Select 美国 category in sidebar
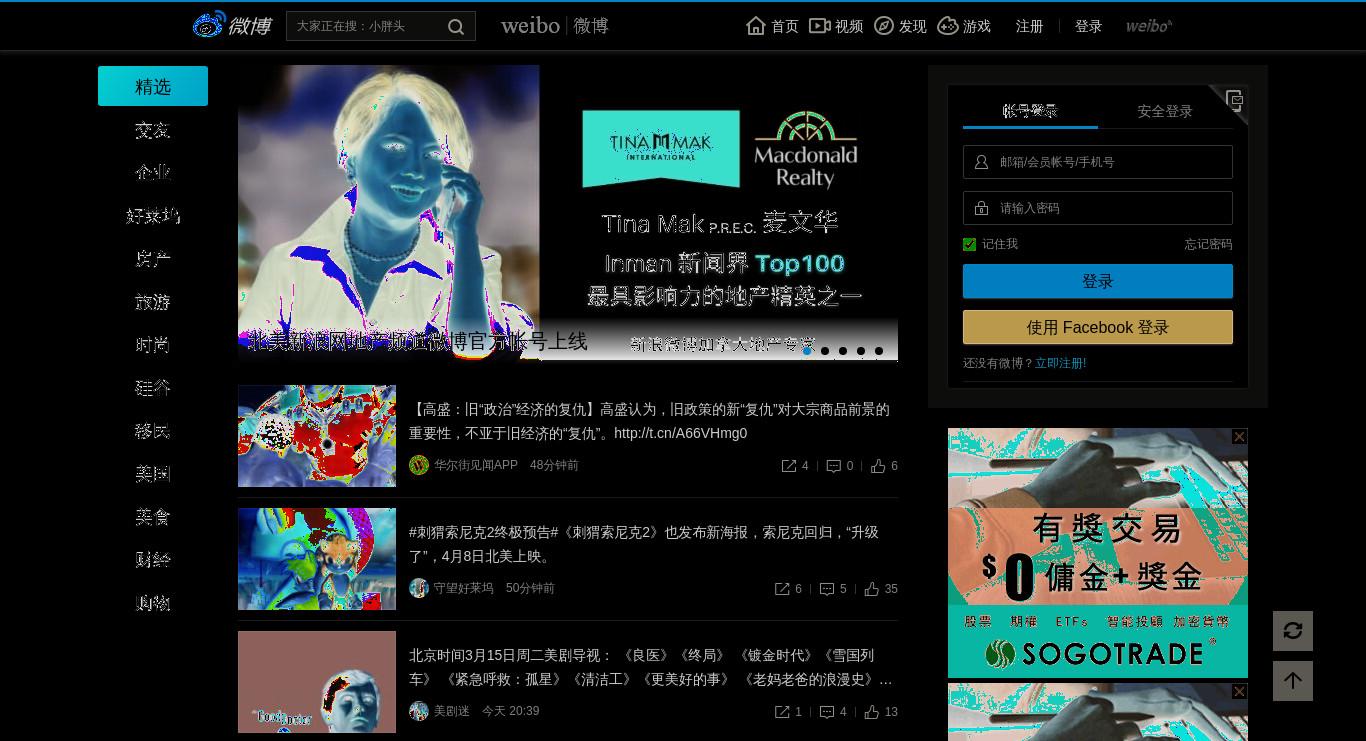The image size is (1366, 741). [x=153, y=474]
